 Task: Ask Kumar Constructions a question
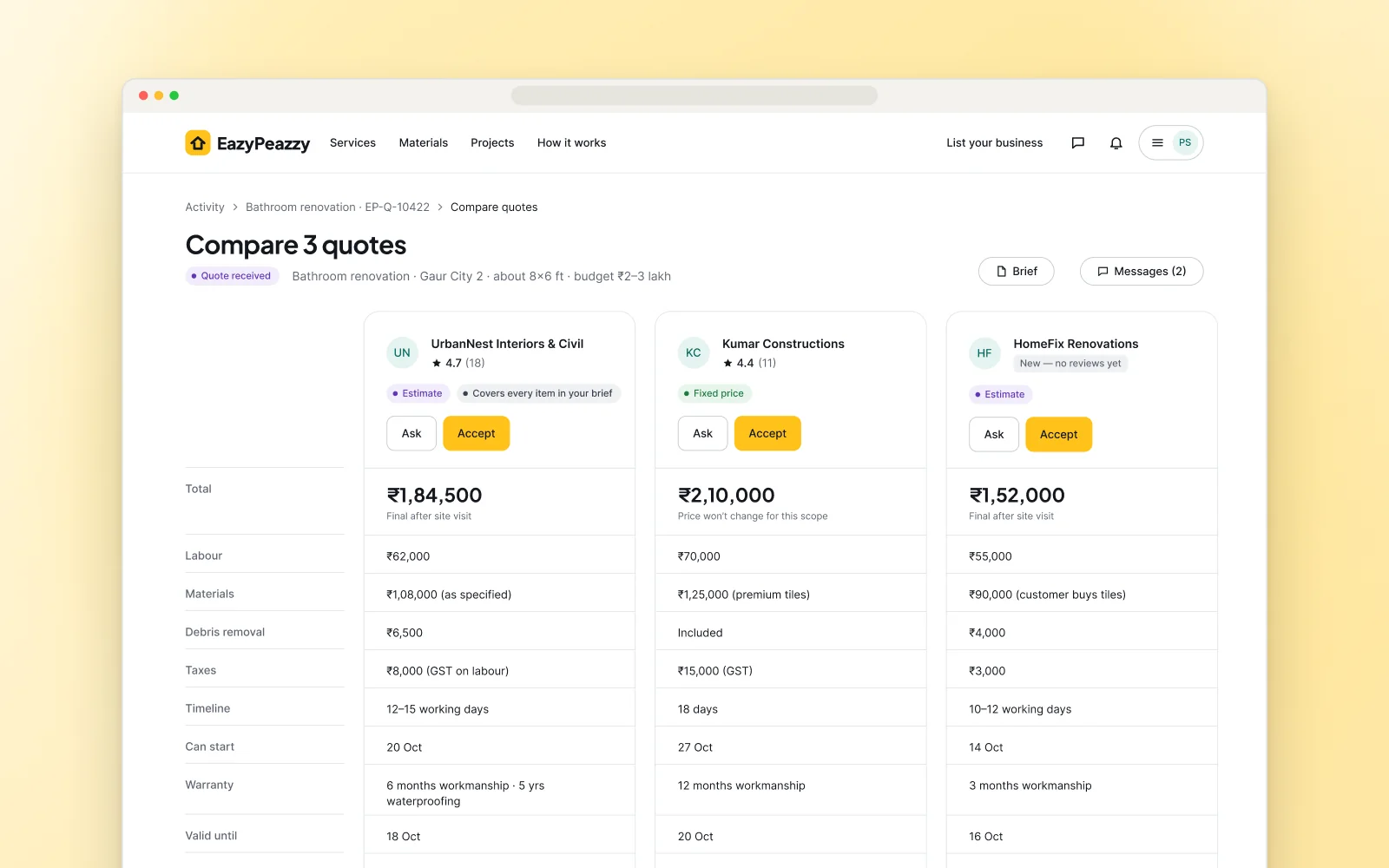(x=703, y=434)
